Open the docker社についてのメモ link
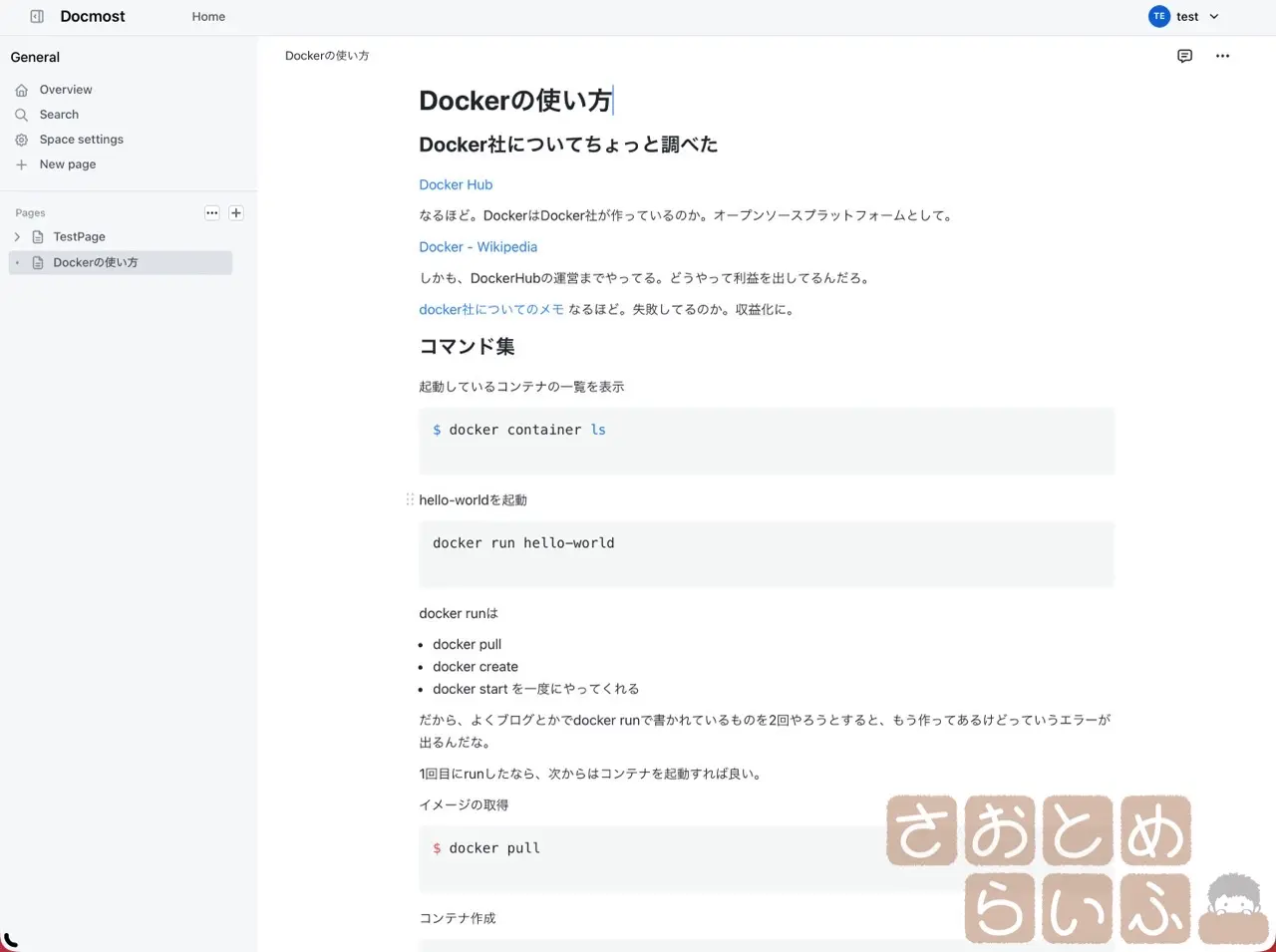 pos(491,310)
